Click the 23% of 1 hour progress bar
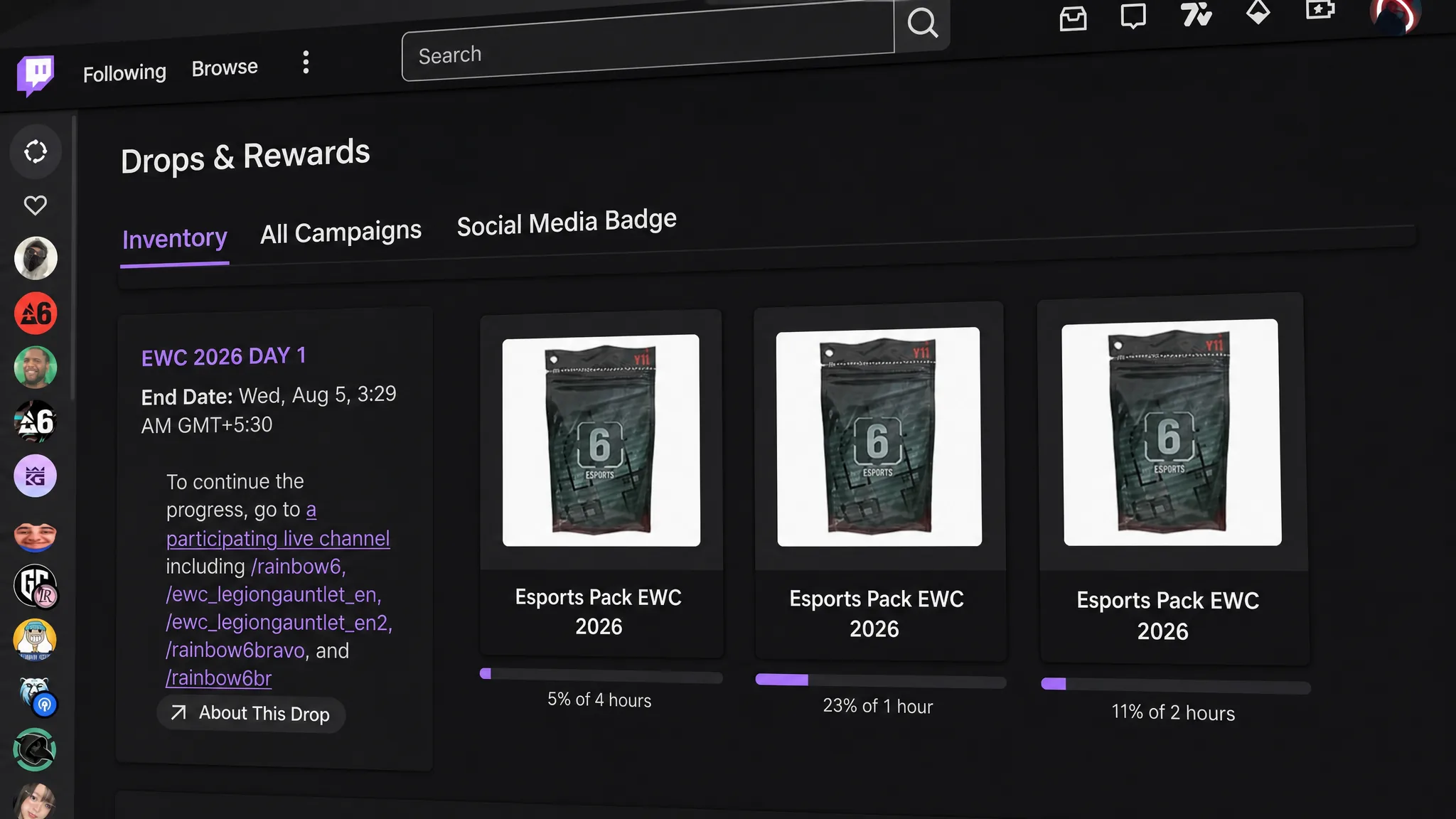 coord(881,680)
